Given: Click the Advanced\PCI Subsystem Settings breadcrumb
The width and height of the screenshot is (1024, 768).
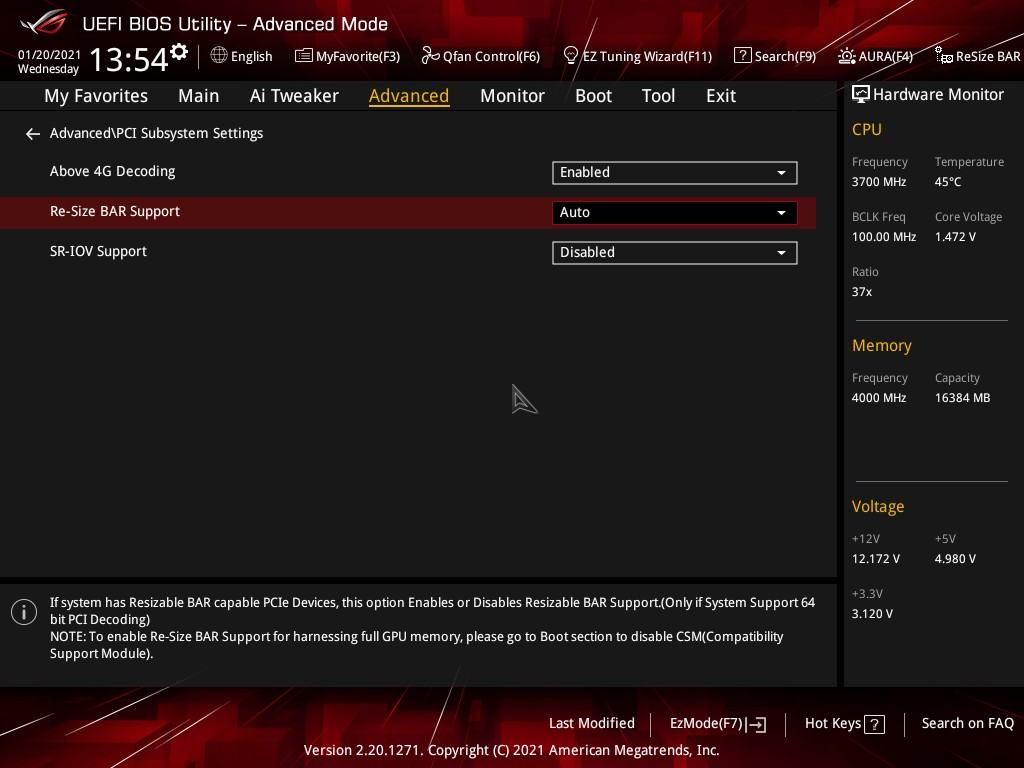Looking at the screenshot, I should 156,133.
